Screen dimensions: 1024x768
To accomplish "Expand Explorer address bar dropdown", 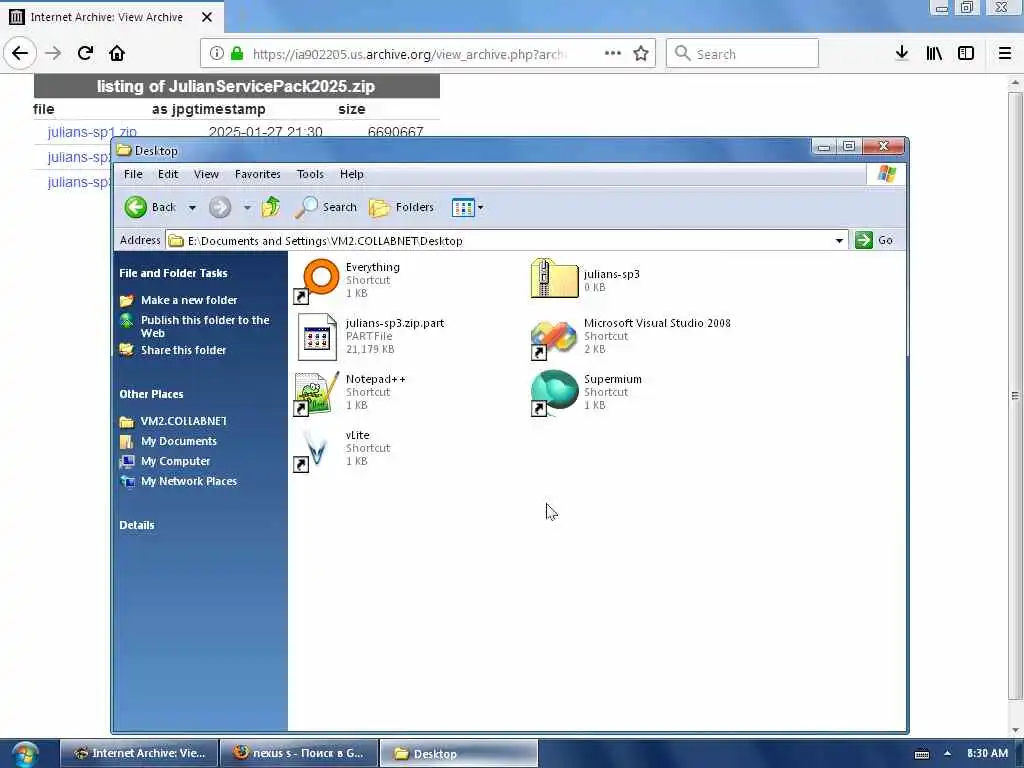I will coord(839,240).
